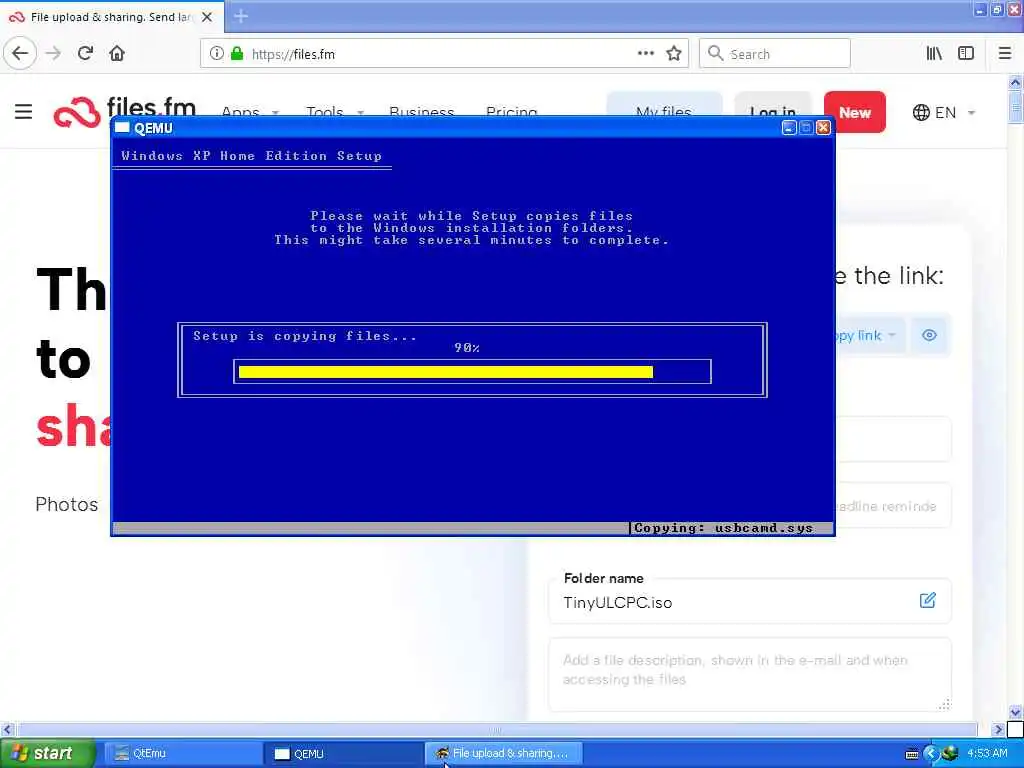Click the network globe tray icon
The height and width of the screenshot is (768, 1024).
tap(950, 754)
